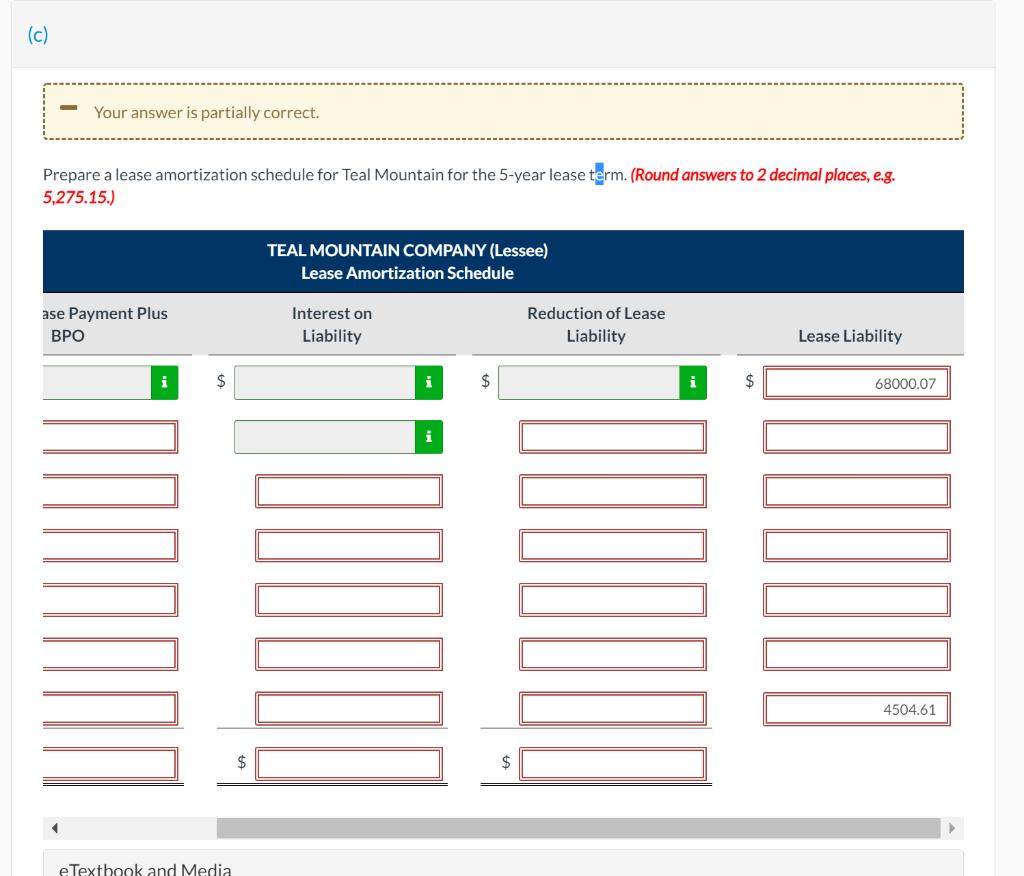This screenshot has width=1024, height=876.
Task: Click sixth row Lease Liability field
Action: point(856,655)
